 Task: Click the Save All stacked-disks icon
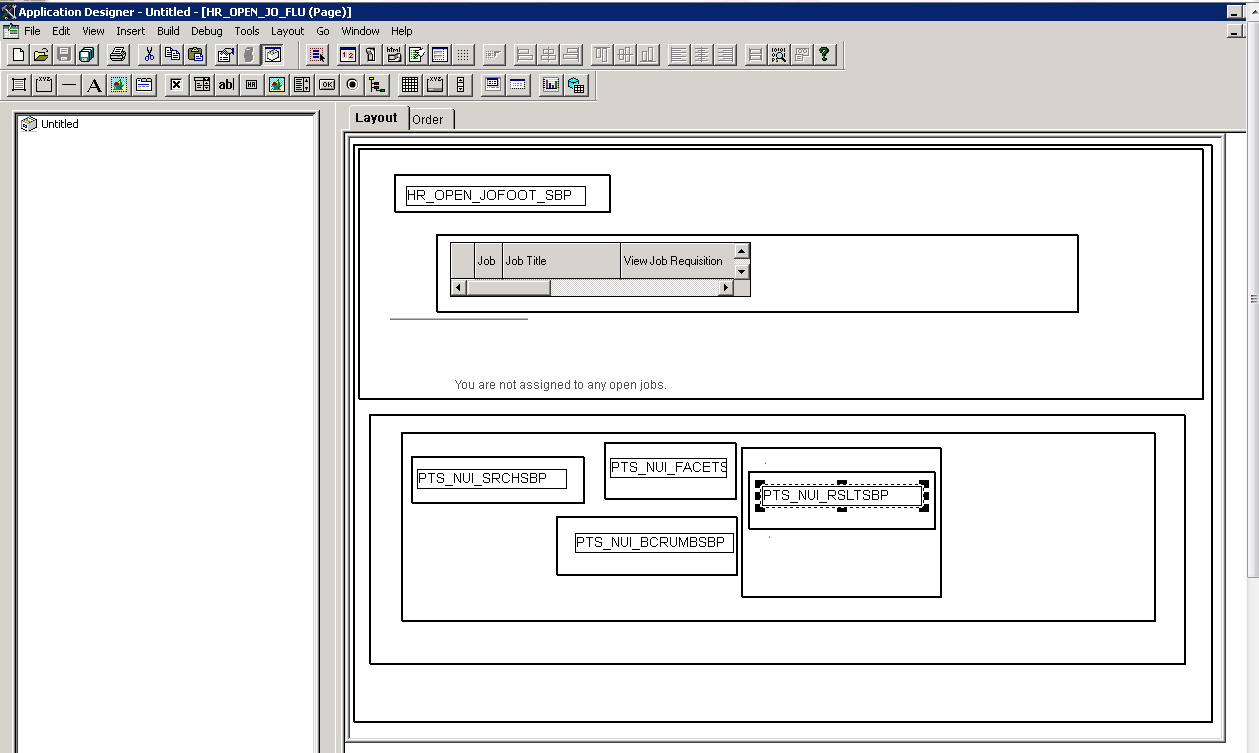pyautogui.click(x=87, y=54)
